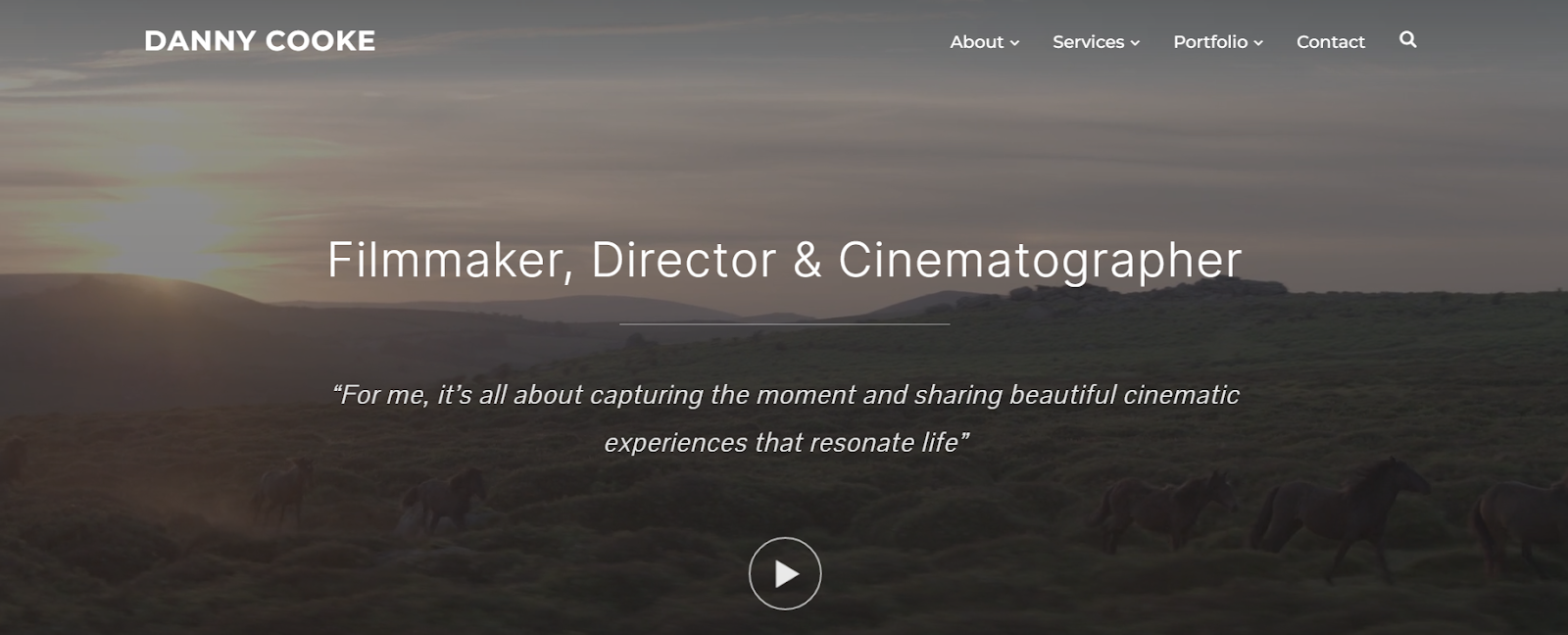Expand the Portfolio dropdown chevron
Viewport: 1568px width, 635px height.
(1258, 43)
